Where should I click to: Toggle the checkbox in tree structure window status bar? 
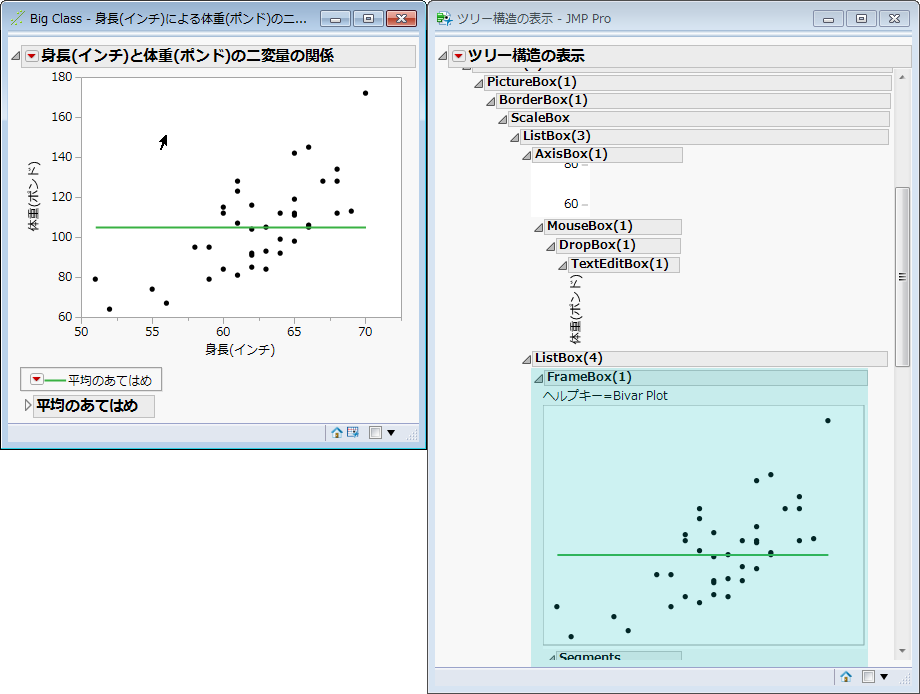coord(868,676)
